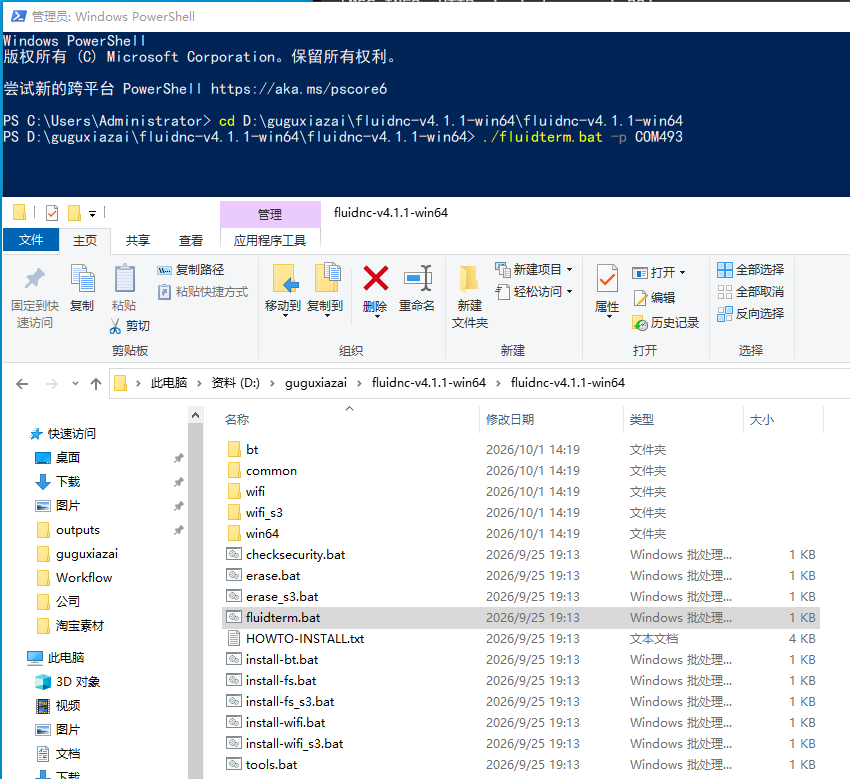Expand the New item dropdown
This screenshot has height=779, width=850.
[x=570, y=269]
